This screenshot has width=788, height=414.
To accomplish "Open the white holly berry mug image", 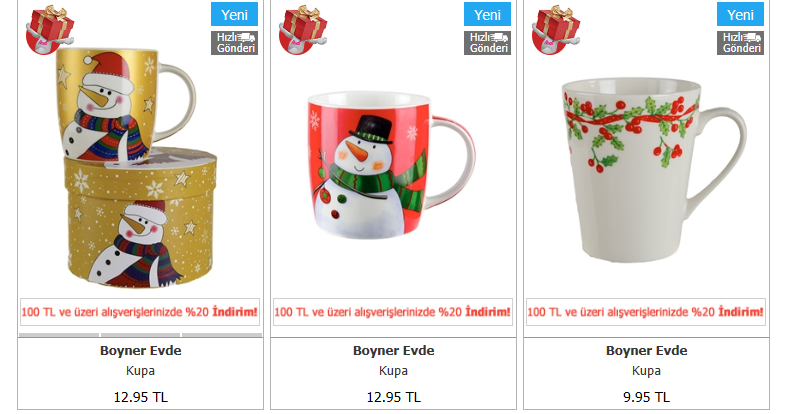I will pyautogui.click(x=654, y=170).
